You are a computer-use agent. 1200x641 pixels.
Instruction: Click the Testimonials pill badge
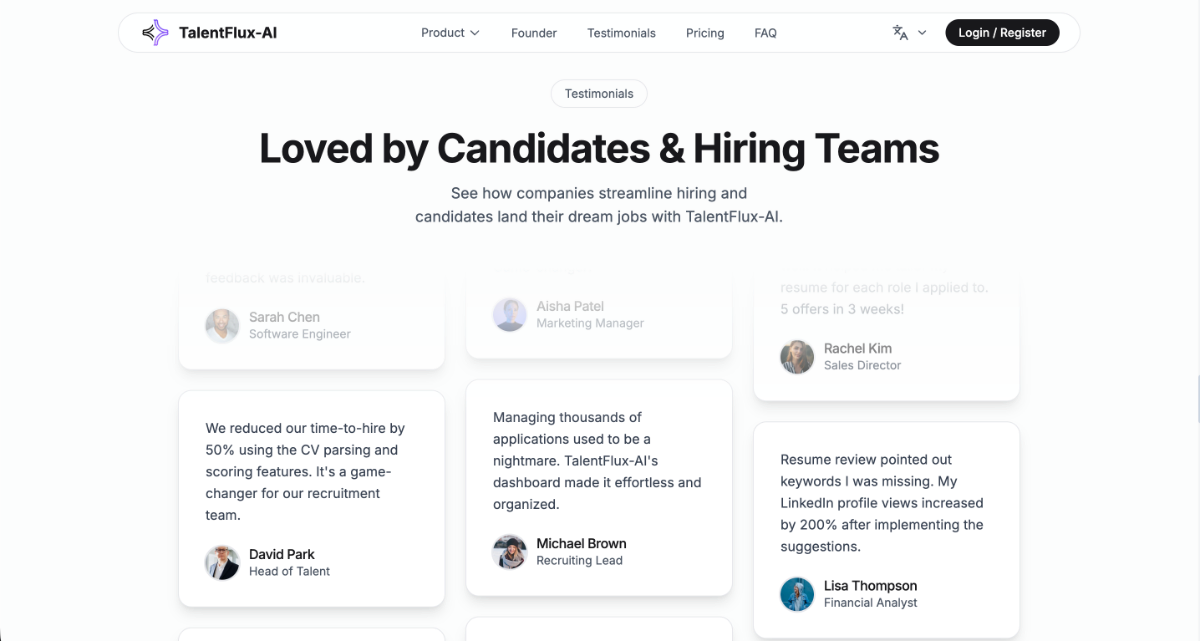click(x=599, y=93)
